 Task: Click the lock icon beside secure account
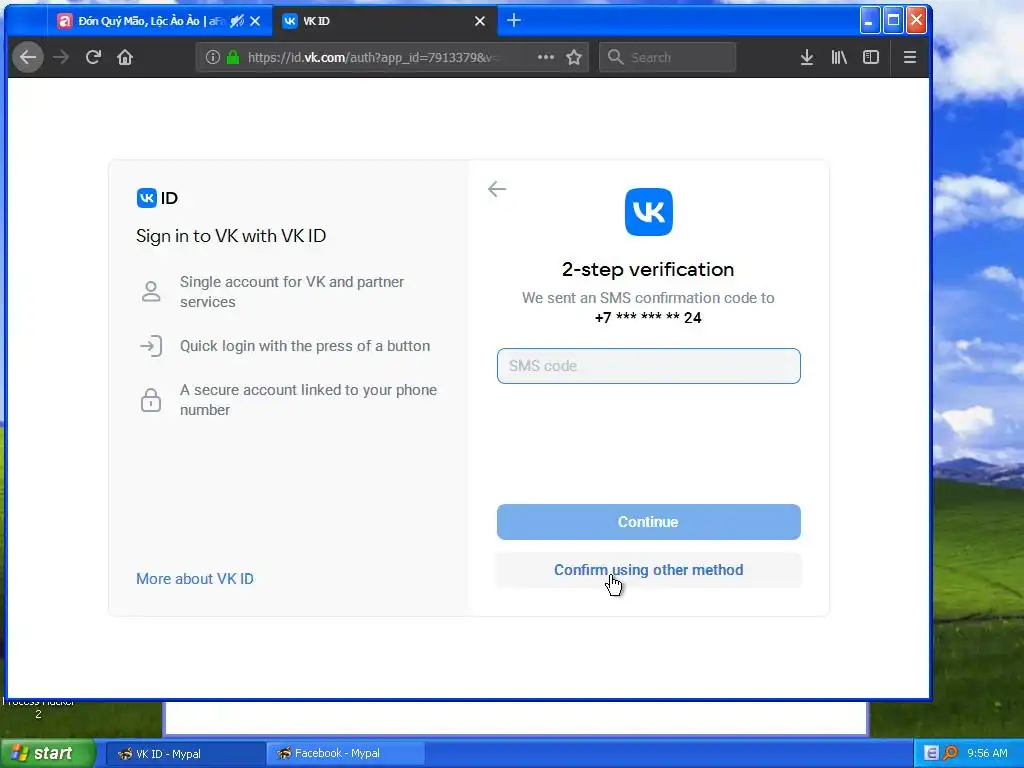[x=151, y=400]
